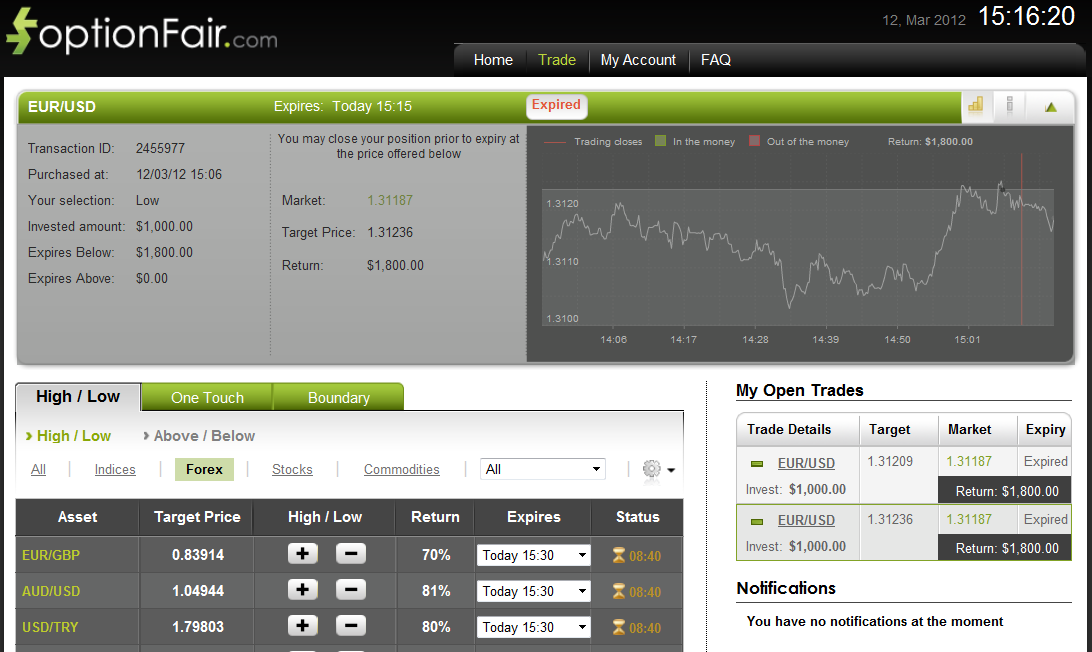Image resolution: width=1092 pixels, height=652 pixels.
Task: Select High (+) option for EUR/GBP
Action: pyautogui.click(x=302, y=555)
